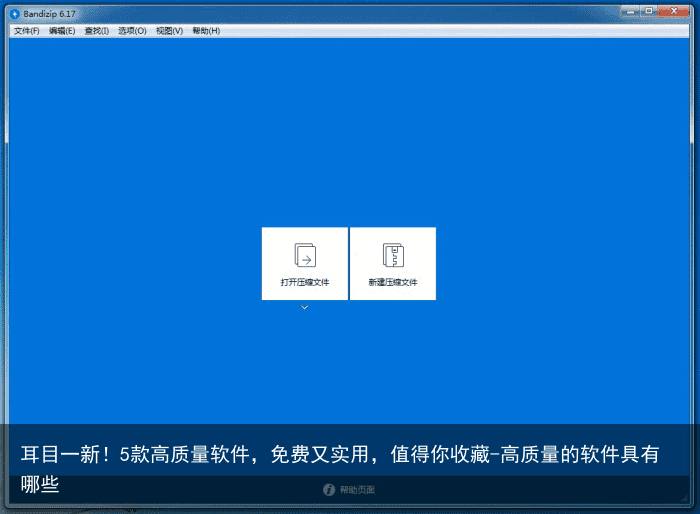Open the 选项(O) menu

coord(132,31)
